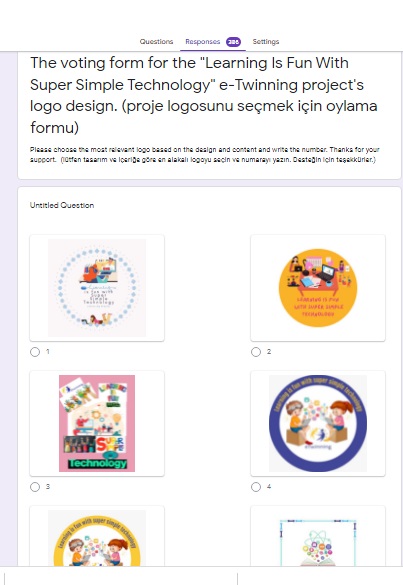Select radio button for option 1
403x585 pixels.
(x=35, y=352)
